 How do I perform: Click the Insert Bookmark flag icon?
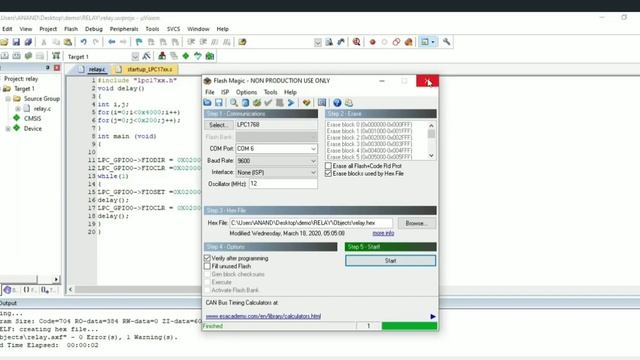click(139, 42)
